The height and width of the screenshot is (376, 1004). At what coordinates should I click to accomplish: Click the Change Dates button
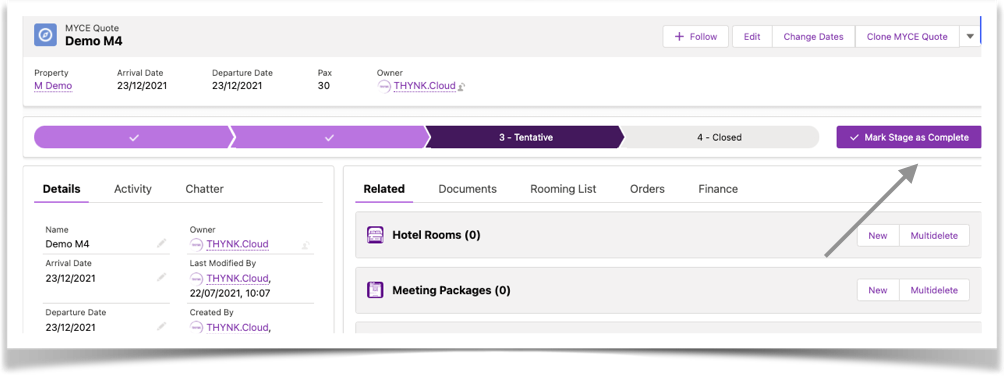[813, 37]
